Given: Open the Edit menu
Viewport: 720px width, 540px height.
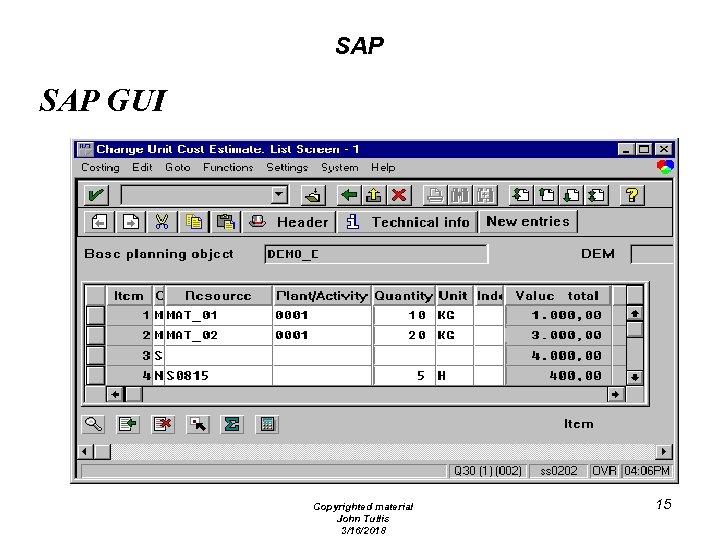Looking at the screenshot, I should 142,168.
